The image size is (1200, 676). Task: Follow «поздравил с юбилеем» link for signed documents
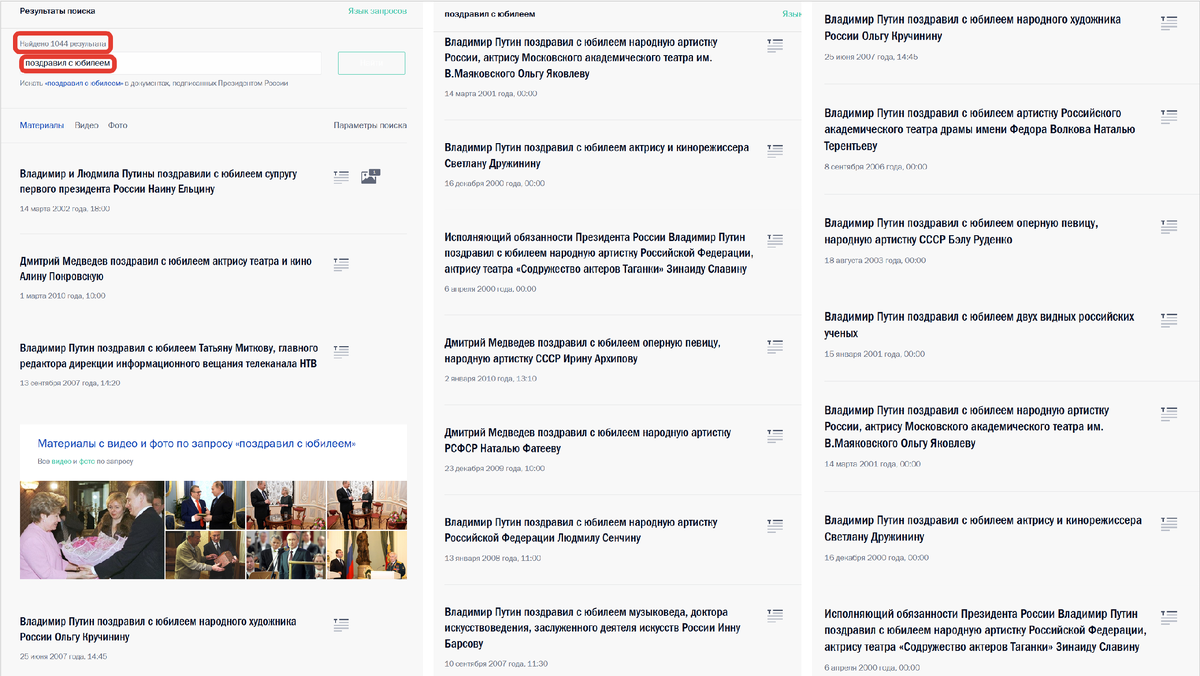point(84,84)
